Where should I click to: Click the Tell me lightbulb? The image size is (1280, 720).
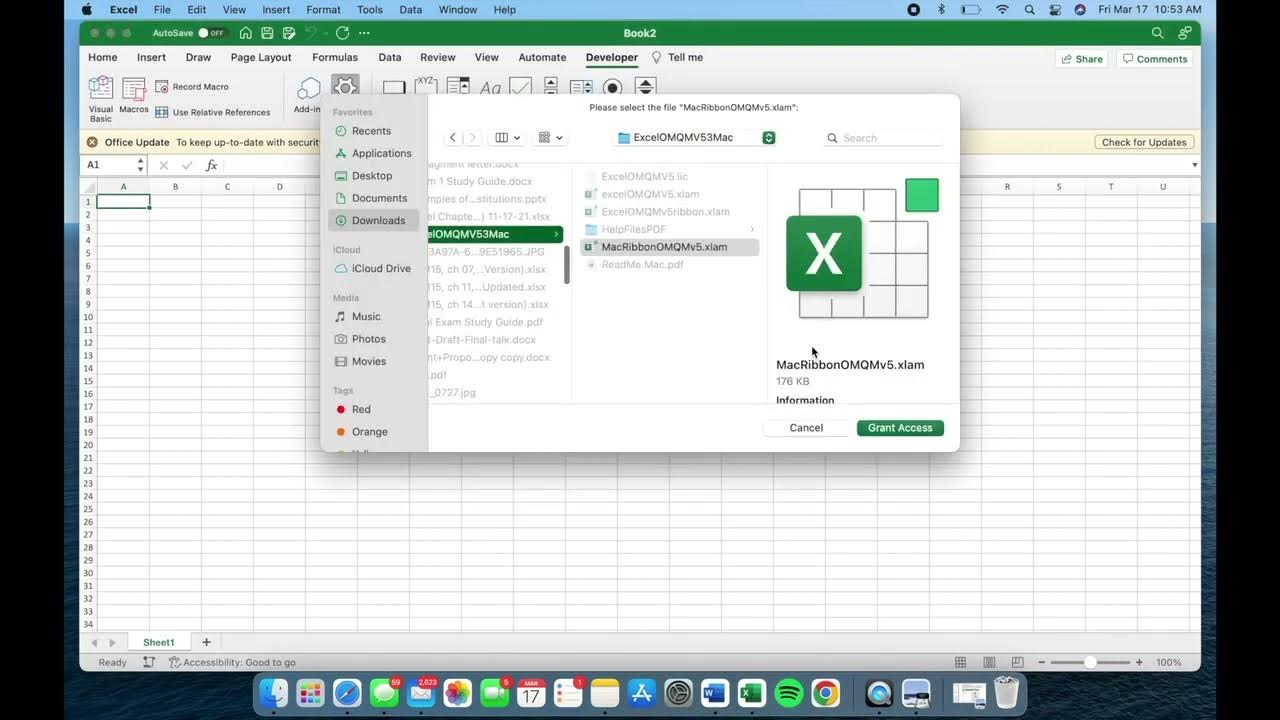657,57
